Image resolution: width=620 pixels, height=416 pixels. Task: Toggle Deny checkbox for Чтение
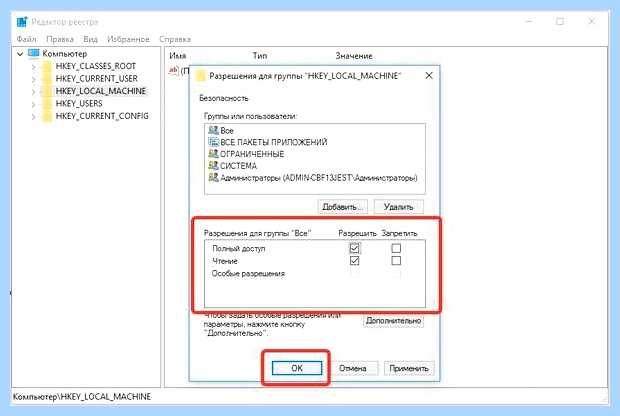coord(396,261)
